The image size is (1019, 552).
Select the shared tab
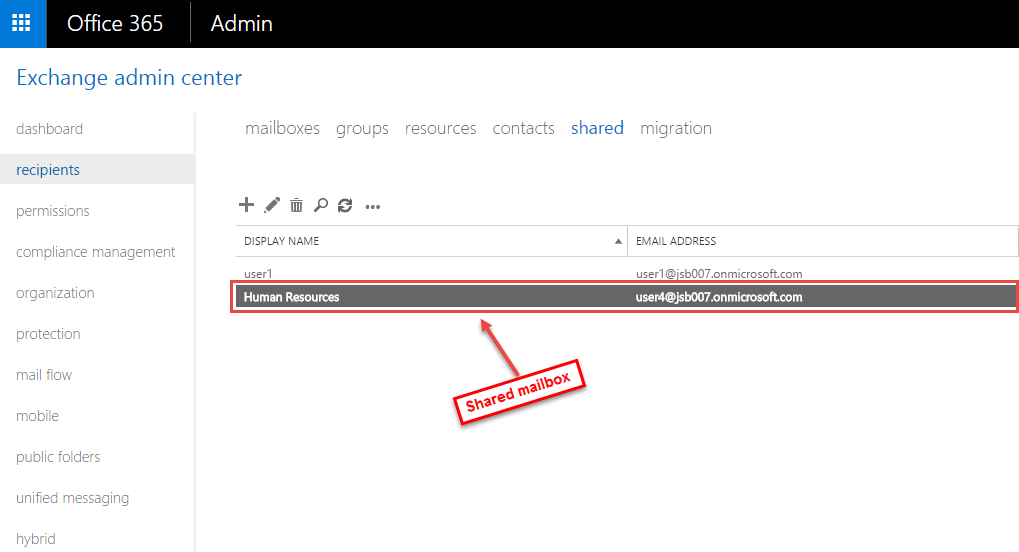tap(597, 128)
